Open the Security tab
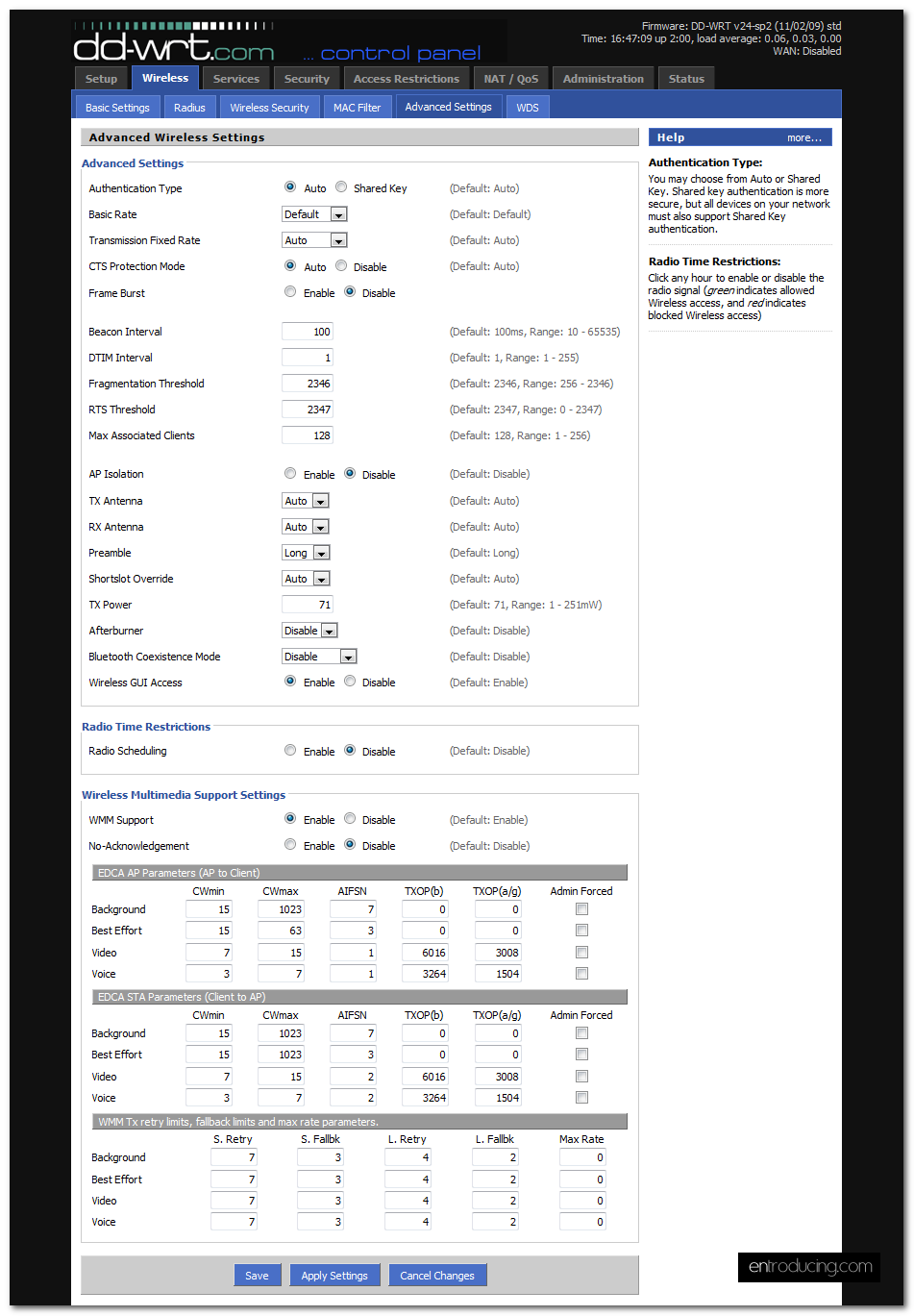 [307, 79]
